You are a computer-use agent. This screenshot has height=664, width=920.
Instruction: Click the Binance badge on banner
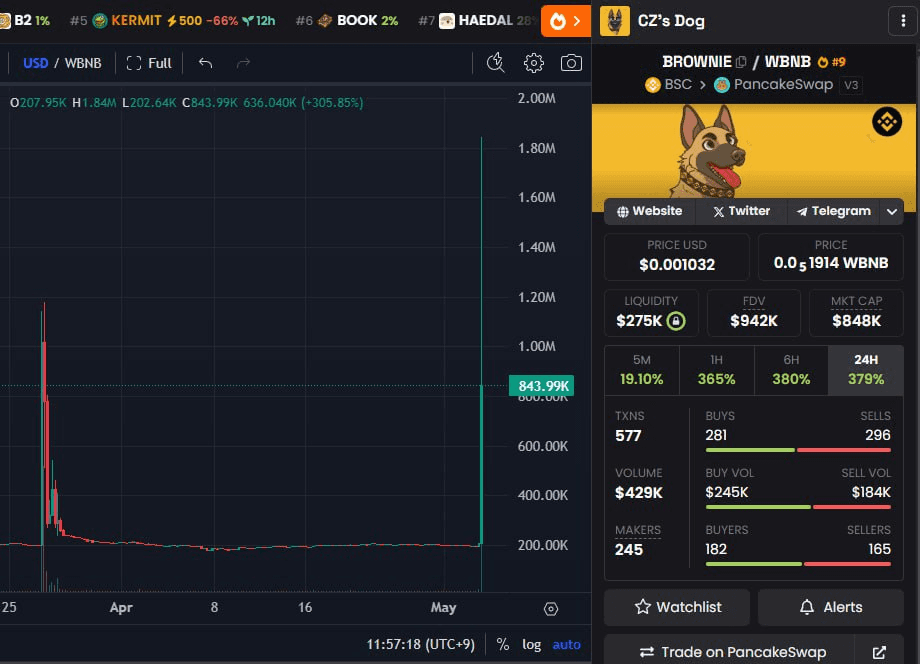887,121
